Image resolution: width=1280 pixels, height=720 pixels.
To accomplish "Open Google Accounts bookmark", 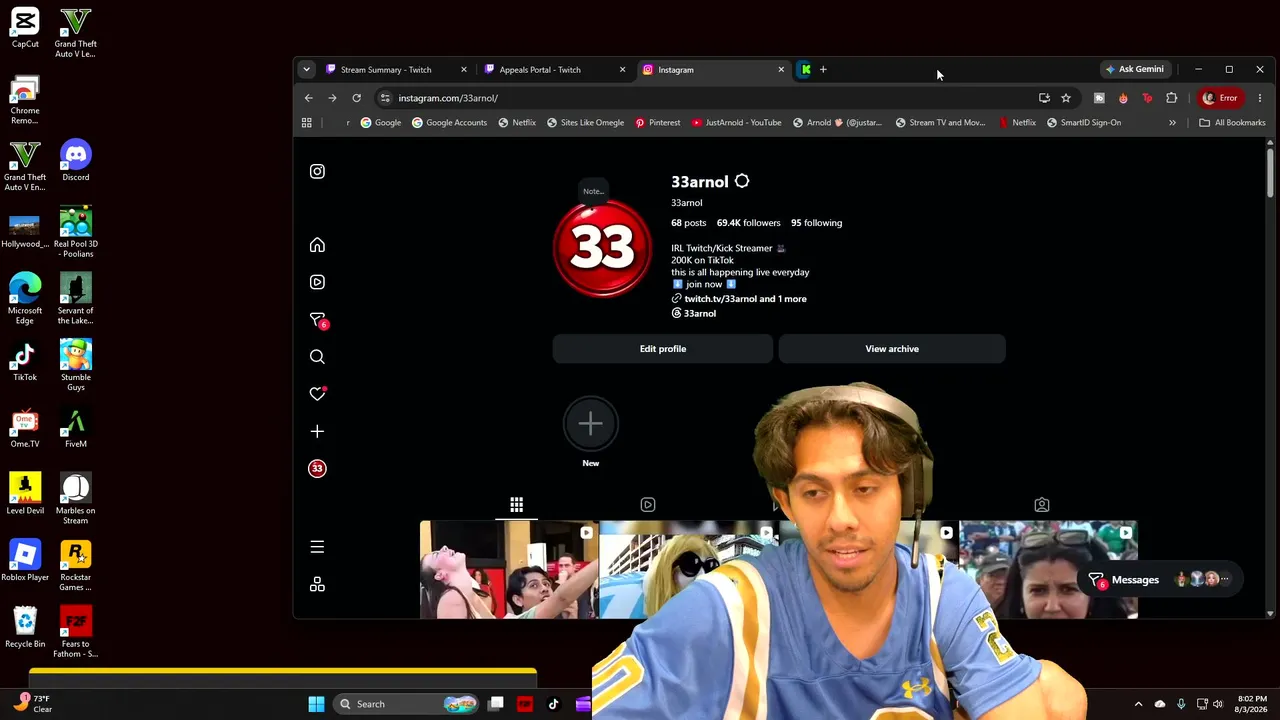I will pyautogui.click(x=449, y=123).
